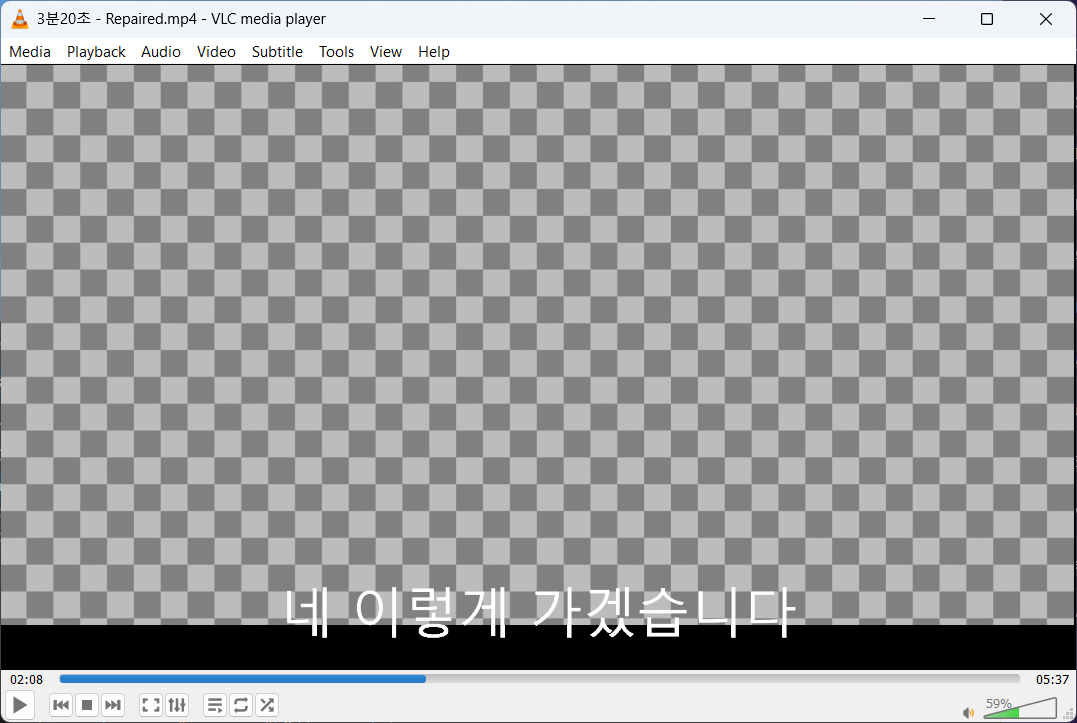Open the Playback menu
This screenshot has width=1077, height=723.
coord(96,52)
